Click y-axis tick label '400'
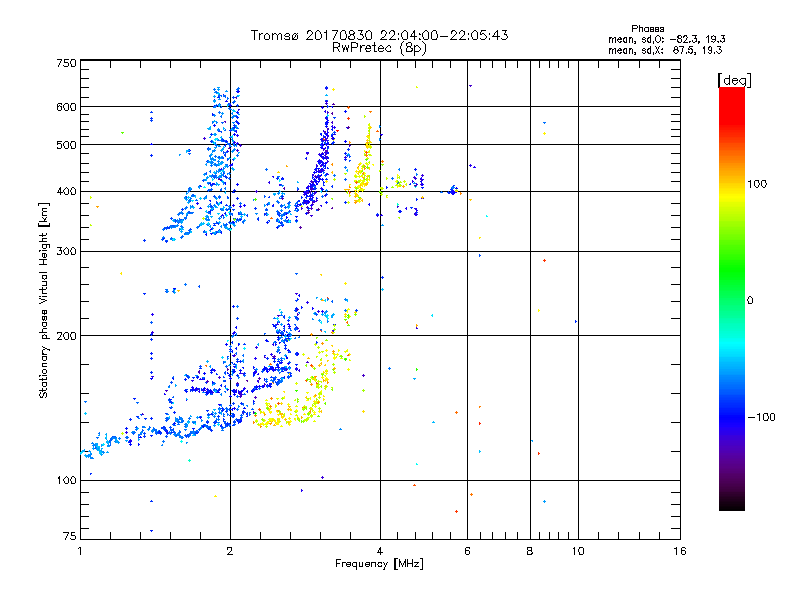This screenshot has height=600, width=800. 66,192
